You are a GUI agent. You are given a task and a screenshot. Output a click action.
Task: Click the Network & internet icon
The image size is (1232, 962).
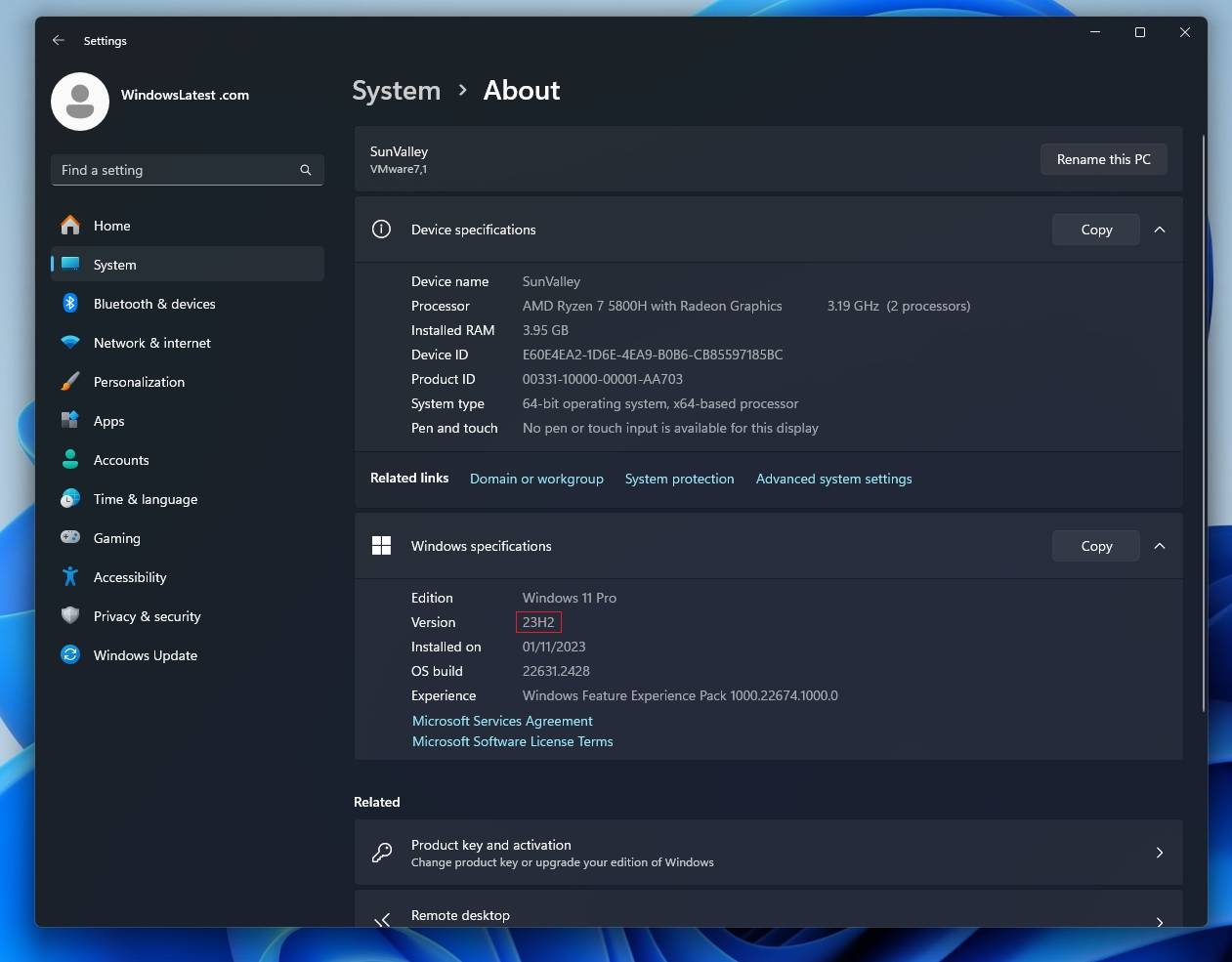(69, 343)
